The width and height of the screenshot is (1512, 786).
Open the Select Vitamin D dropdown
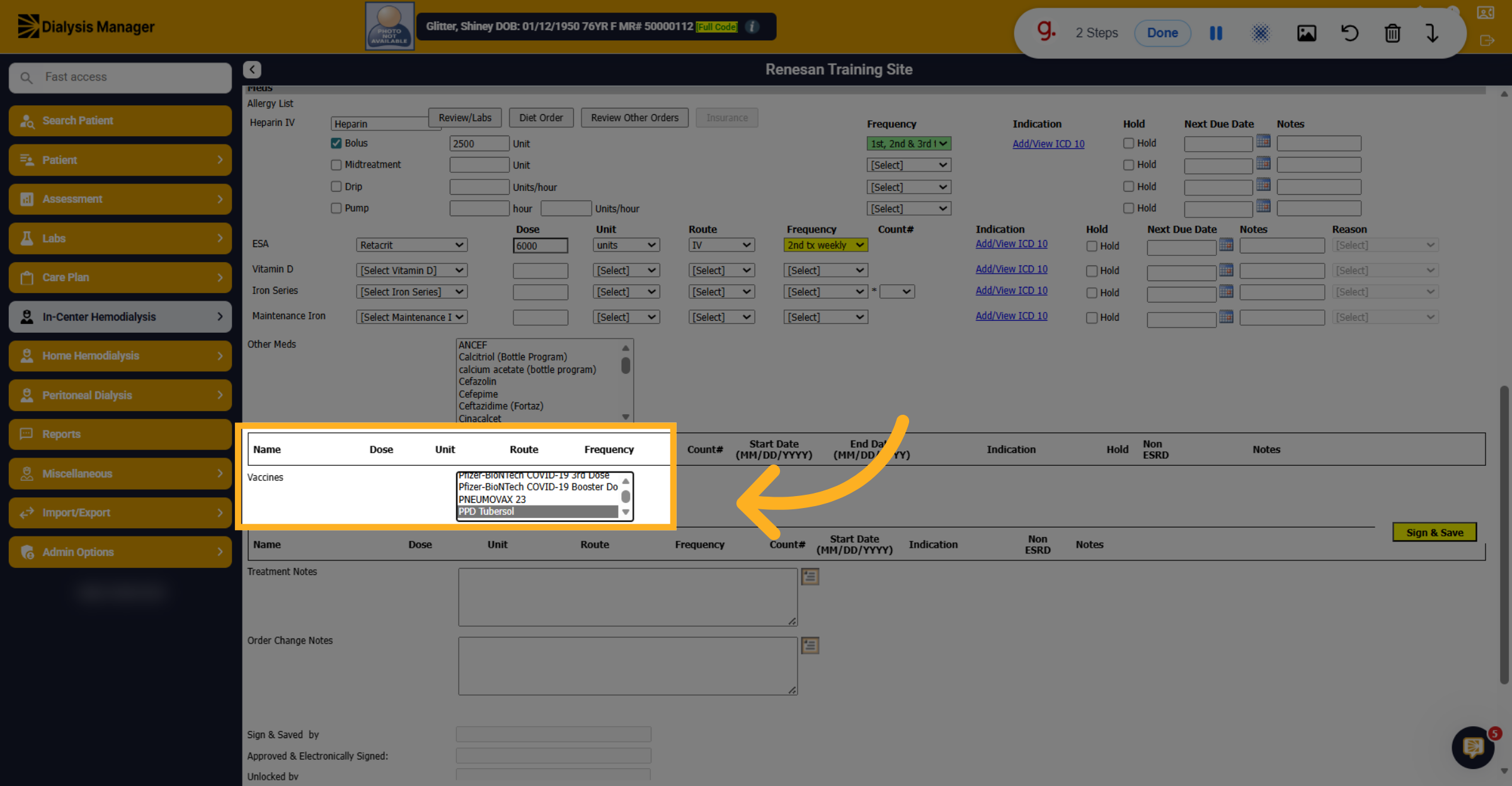[x=411, y=270]
